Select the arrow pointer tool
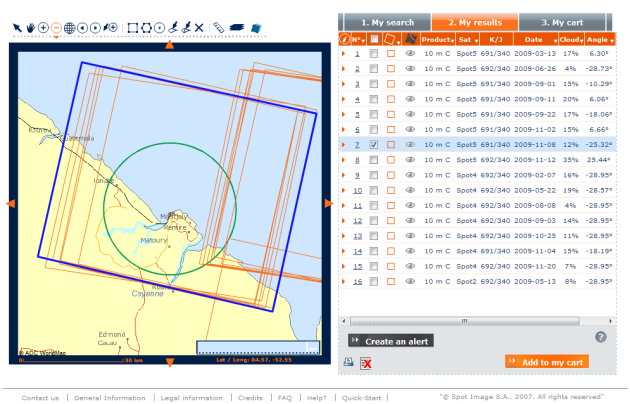The height and width of the screenshot is (404, 630). [x=17, y=28]
